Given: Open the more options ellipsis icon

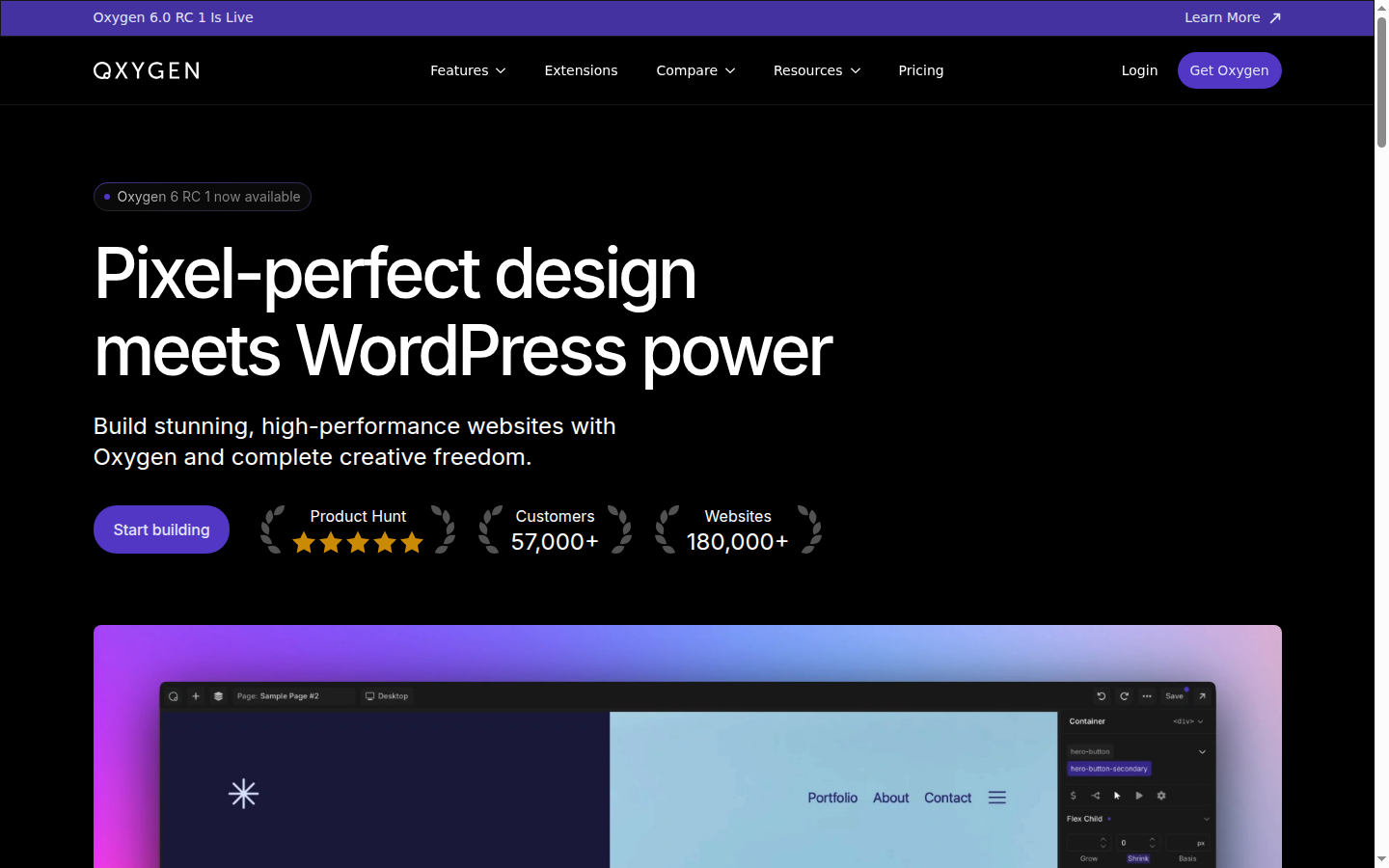Looking at the screenshot, I should point(1147,695).
